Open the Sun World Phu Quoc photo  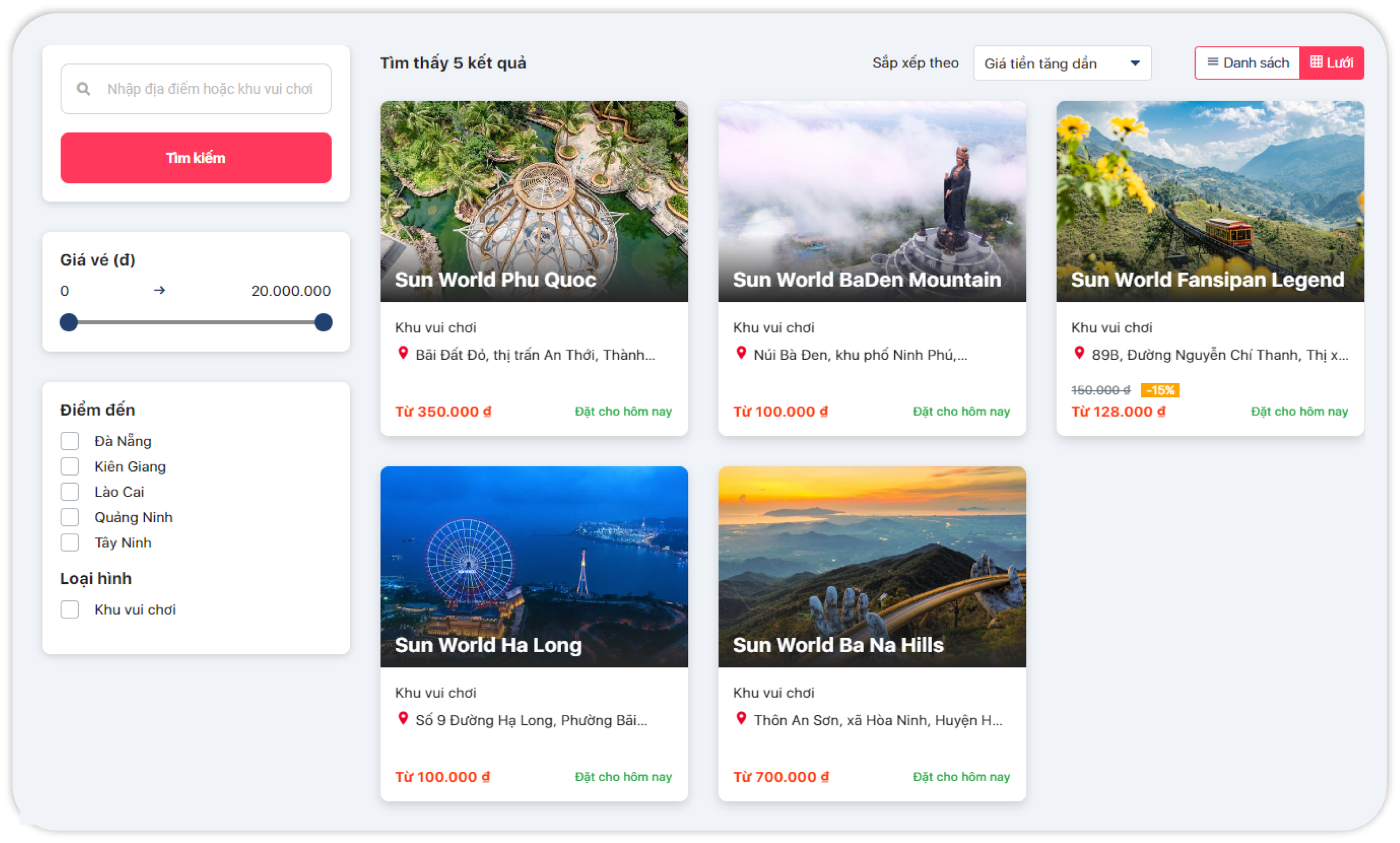534,201
